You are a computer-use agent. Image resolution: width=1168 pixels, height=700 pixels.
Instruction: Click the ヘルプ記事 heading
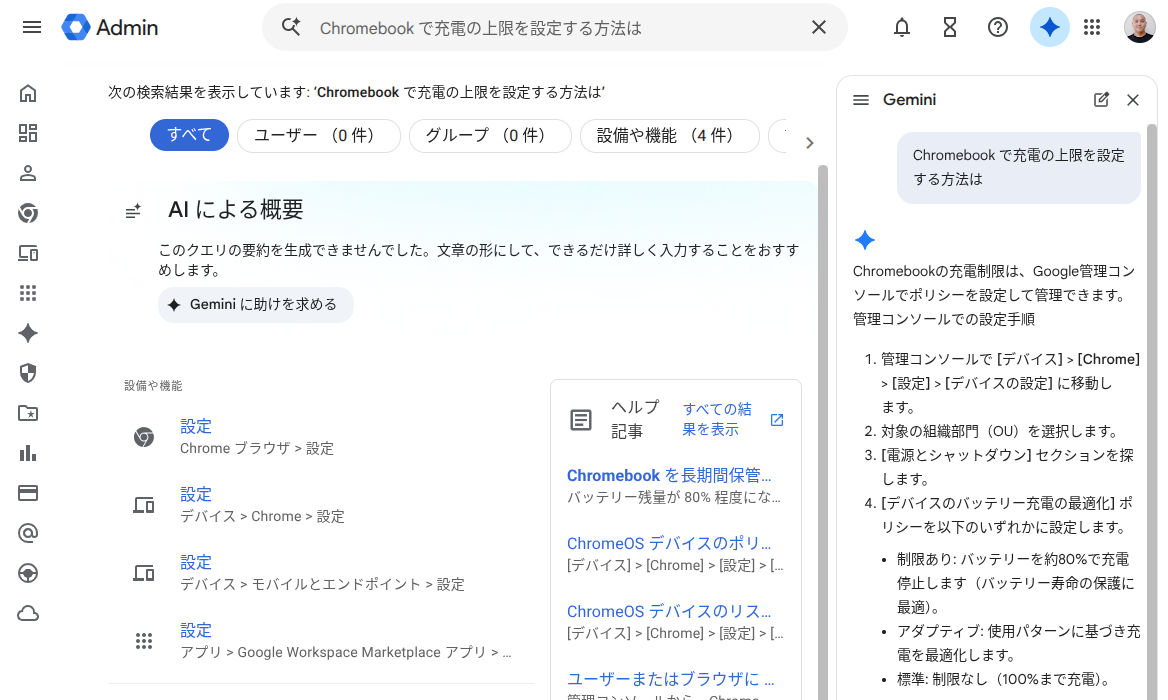click(x=635, y=419)
